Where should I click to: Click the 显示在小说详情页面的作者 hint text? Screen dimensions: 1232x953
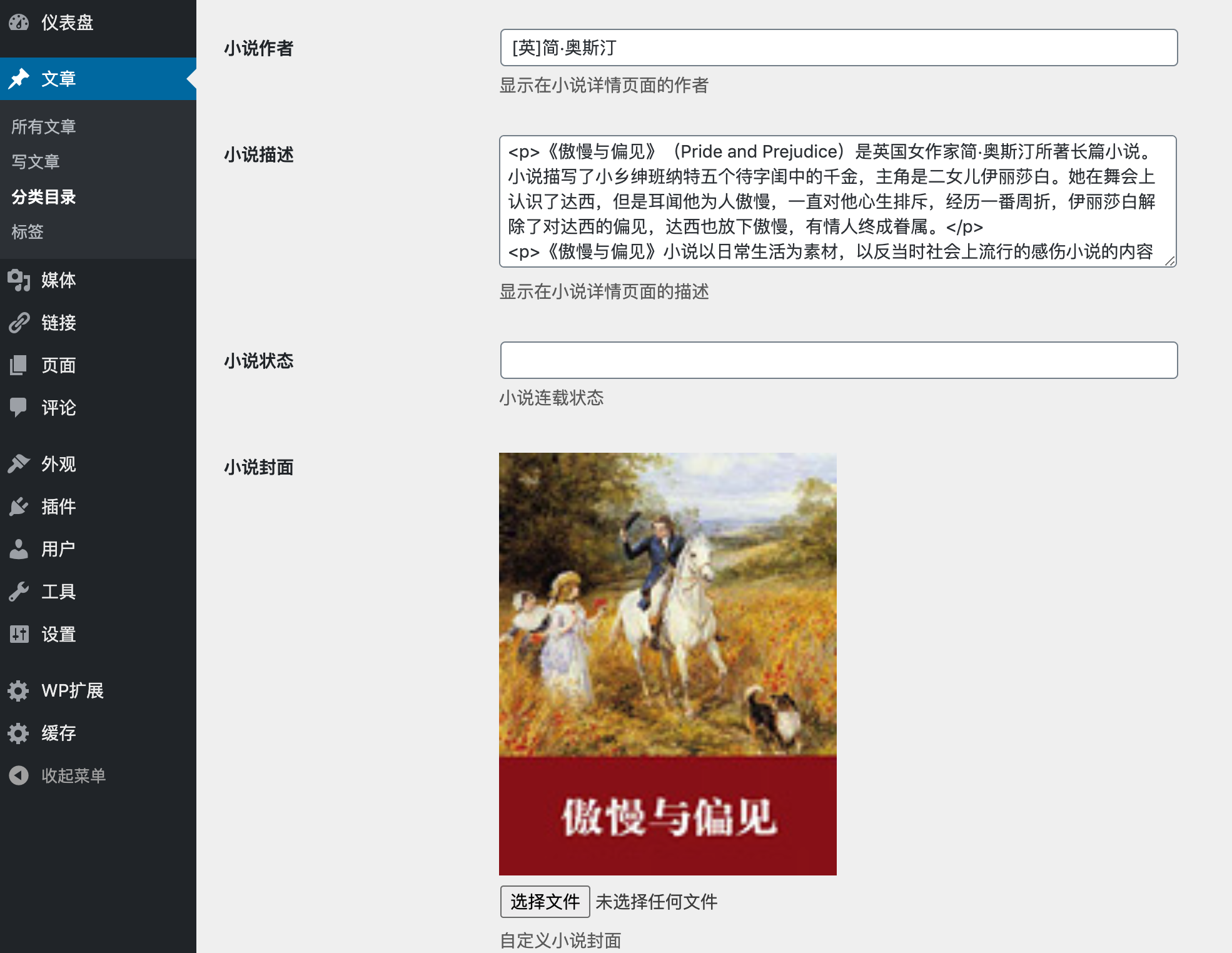click(604, 85)
